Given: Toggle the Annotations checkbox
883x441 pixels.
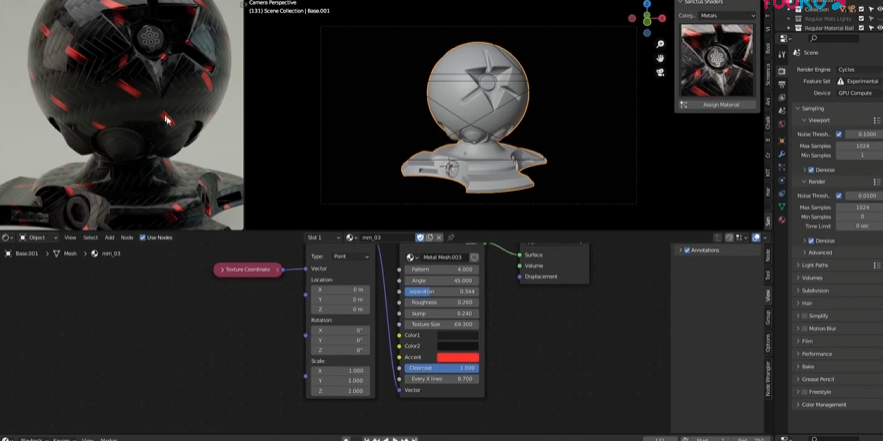Looking at the screenshot, I should coord(687,250).
